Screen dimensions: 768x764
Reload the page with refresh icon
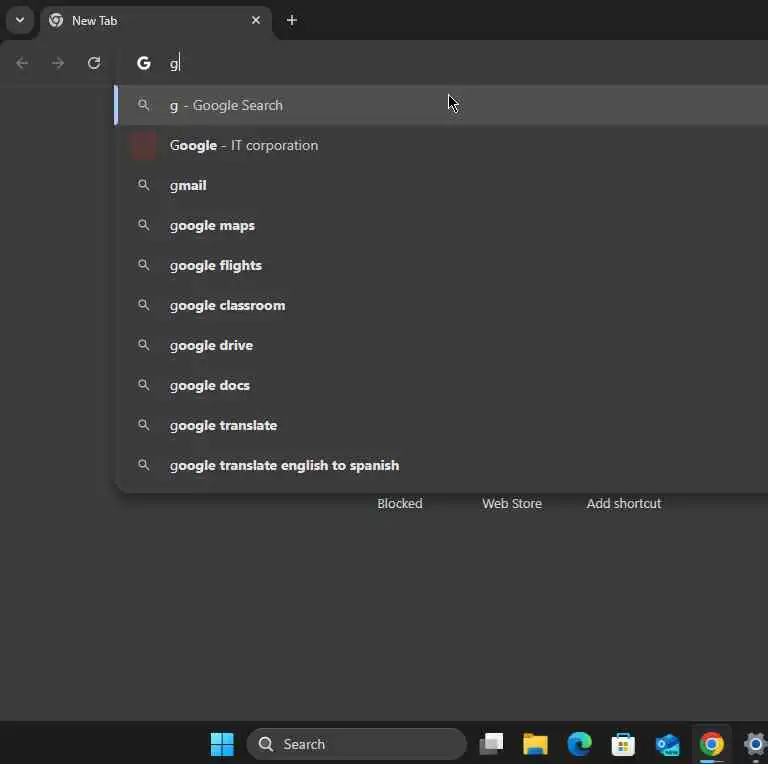point(94,63)
